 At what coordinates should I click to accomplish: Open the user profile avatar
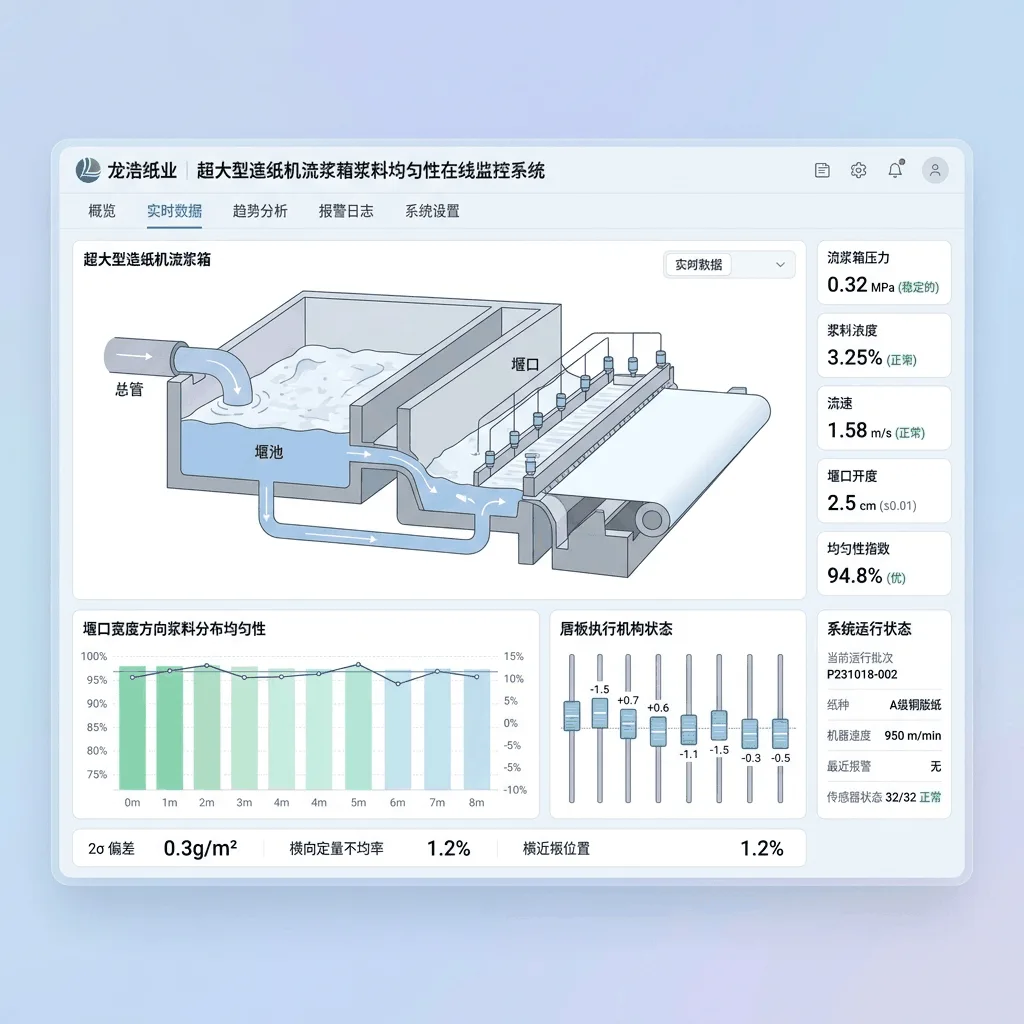935,170
